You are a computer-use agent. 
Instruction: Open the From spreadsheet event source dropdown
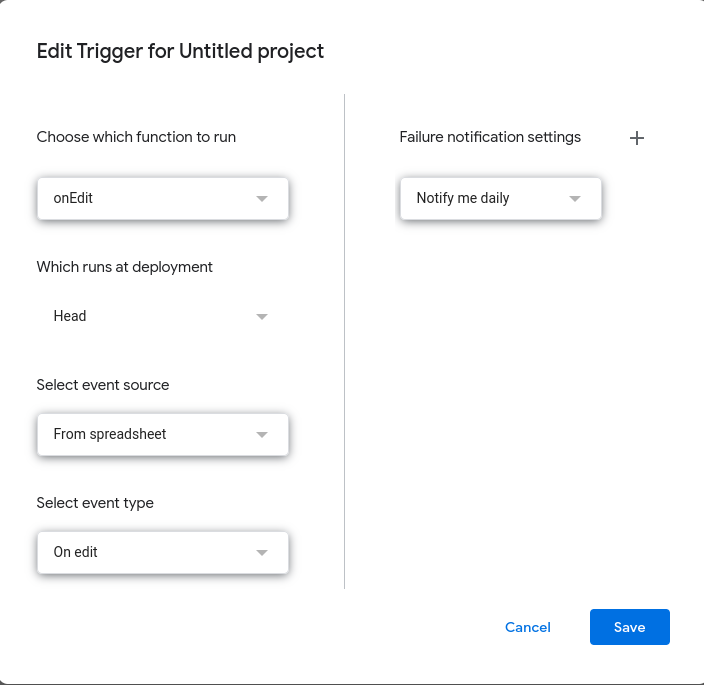click(x=150, y=434)
